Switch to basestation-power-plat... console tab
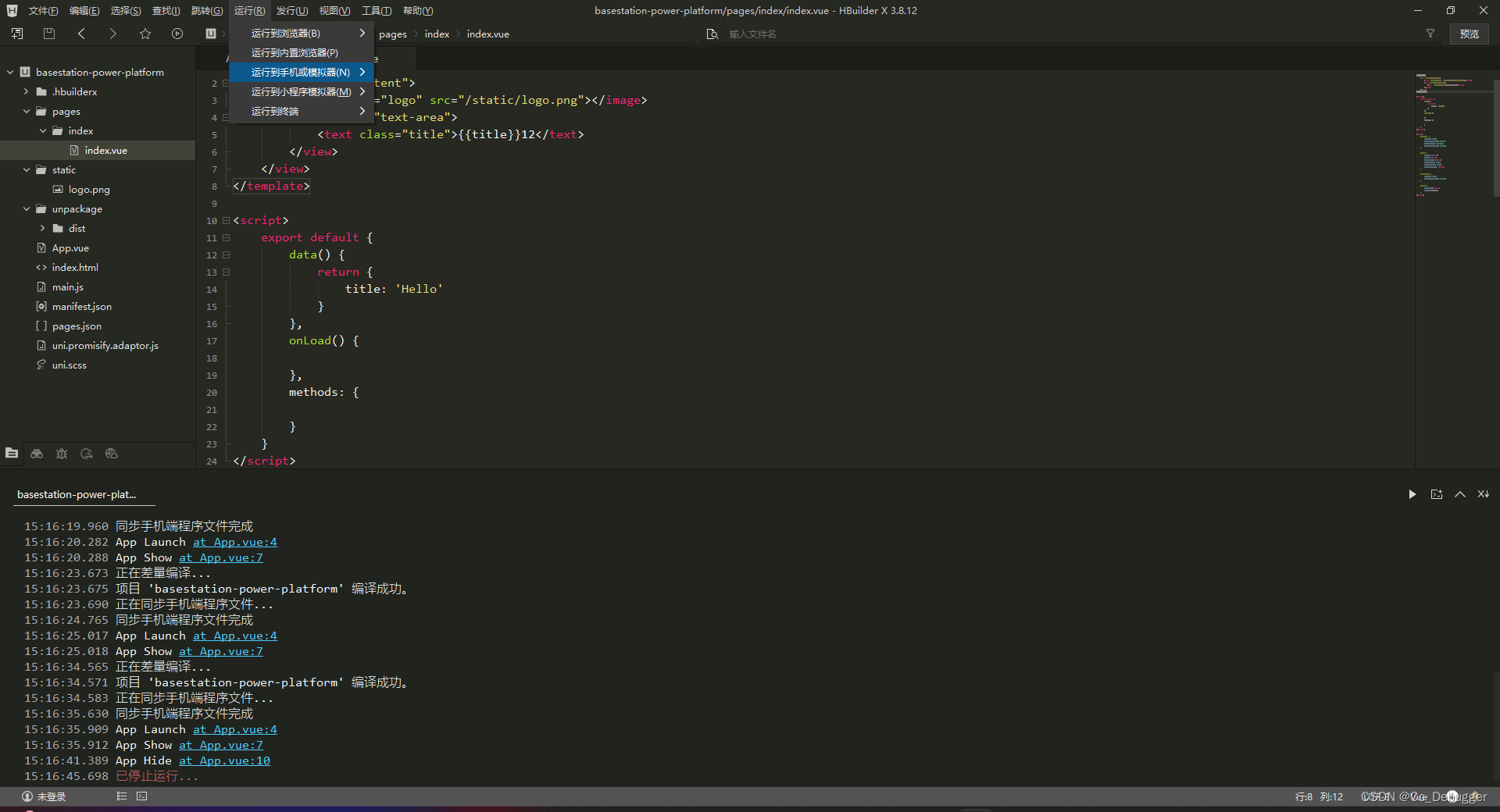Viewport: 1500px width, 812px height. tap(77, 494)
